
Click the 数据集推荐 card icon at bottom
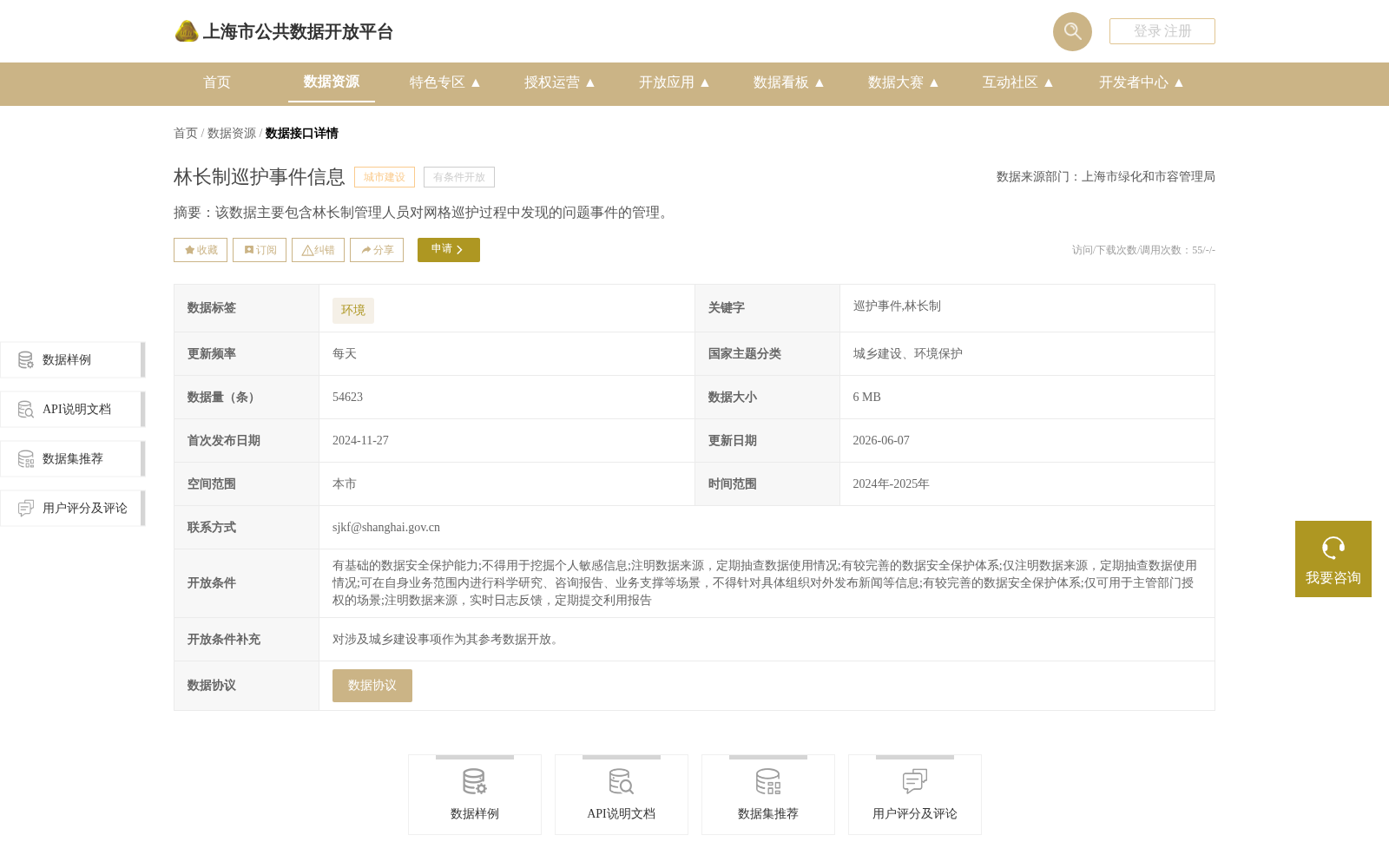pyautogui.click(x=768, y=781)
